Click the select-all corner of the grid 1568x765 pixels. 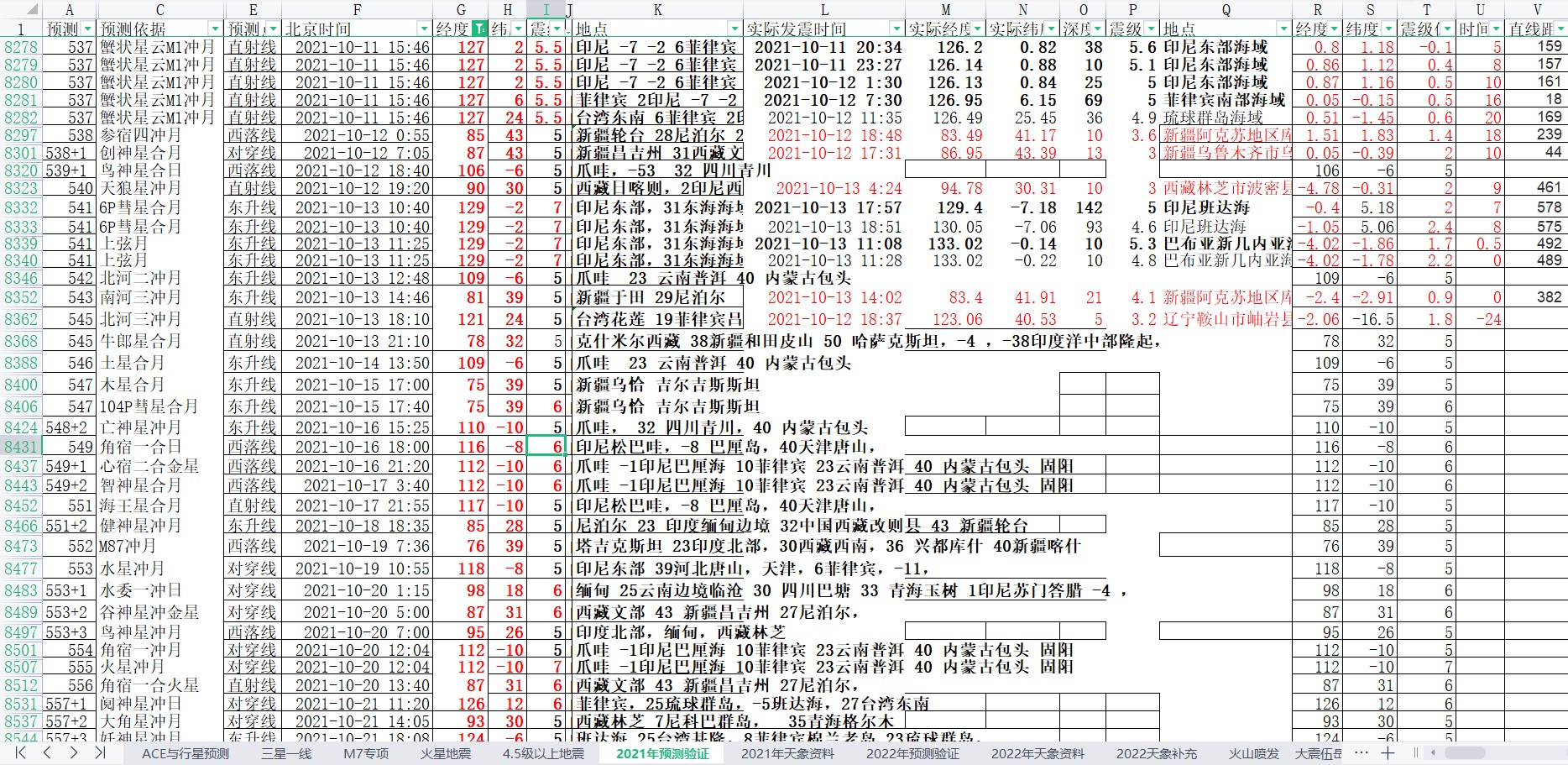20,9
